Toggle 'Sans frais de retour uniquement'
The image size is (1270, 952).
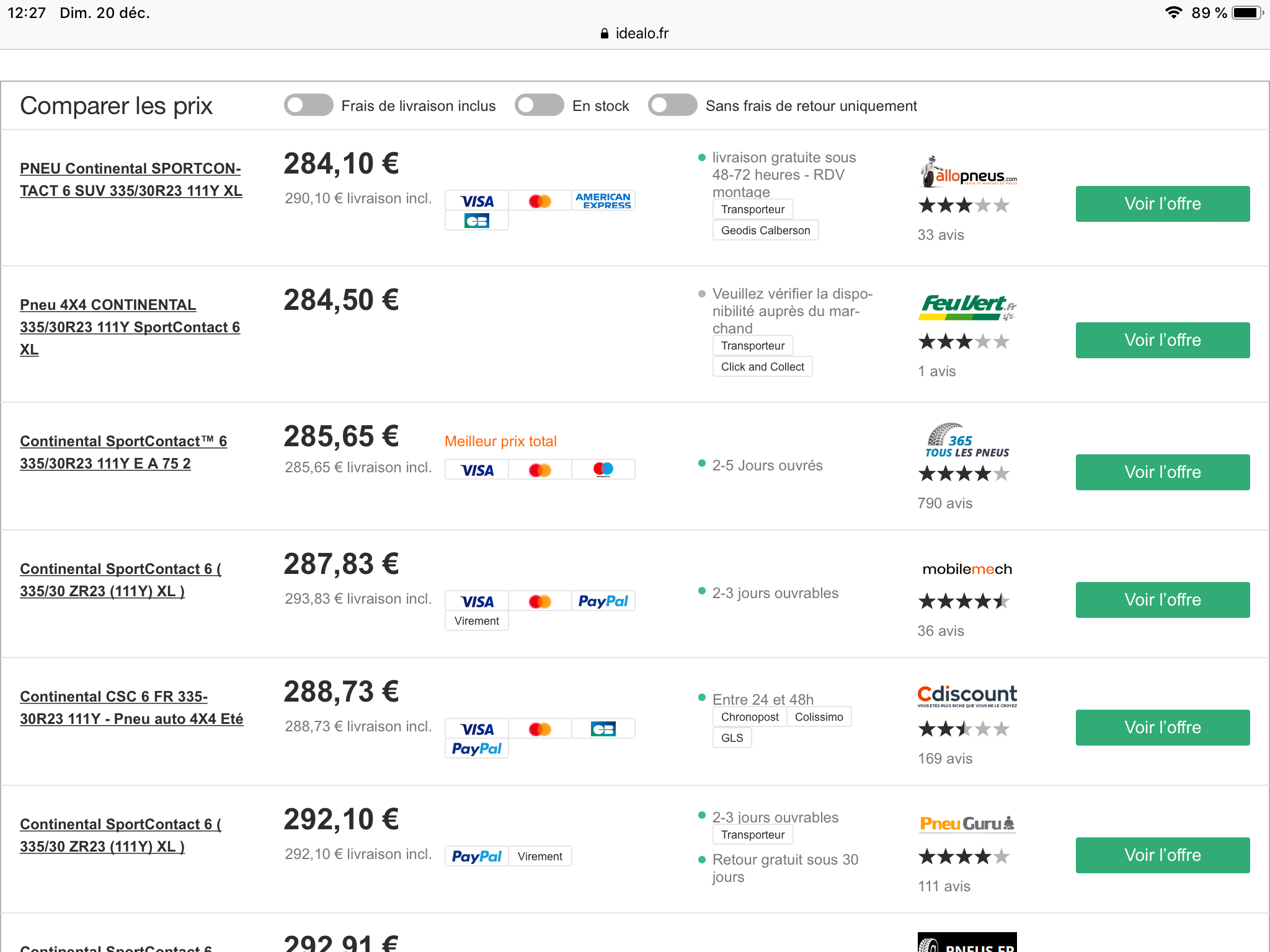coord(672,105)
